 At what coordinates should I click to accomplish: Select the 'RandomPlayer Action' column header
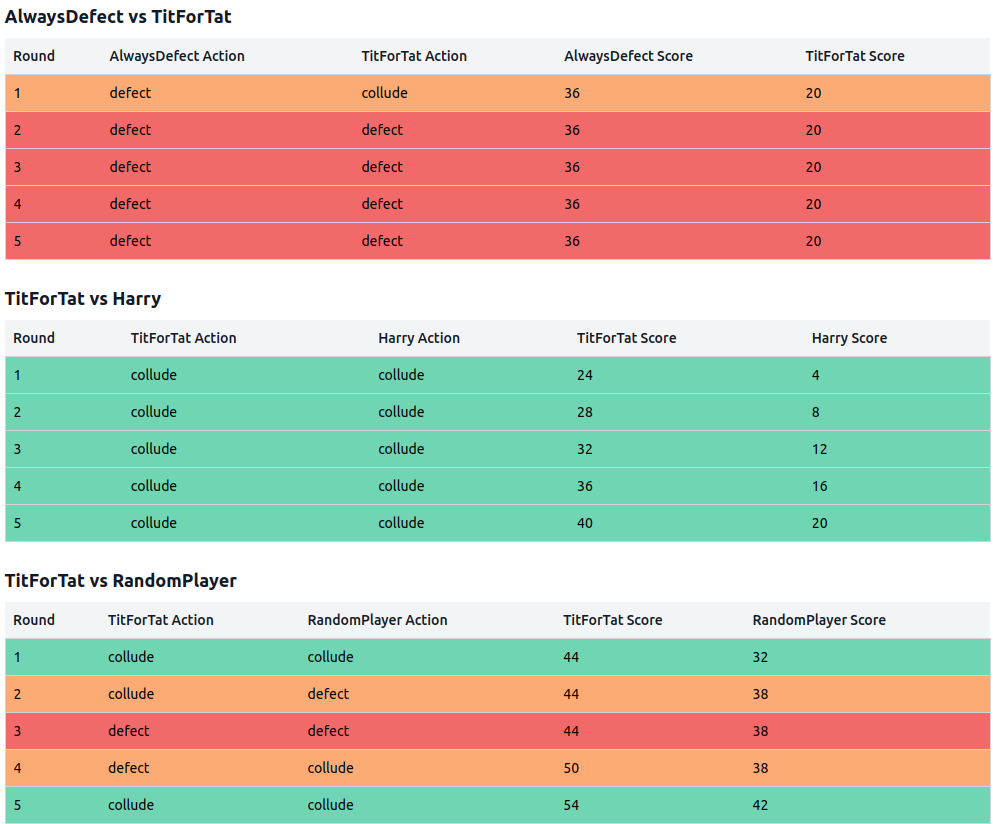click(377, 620)
